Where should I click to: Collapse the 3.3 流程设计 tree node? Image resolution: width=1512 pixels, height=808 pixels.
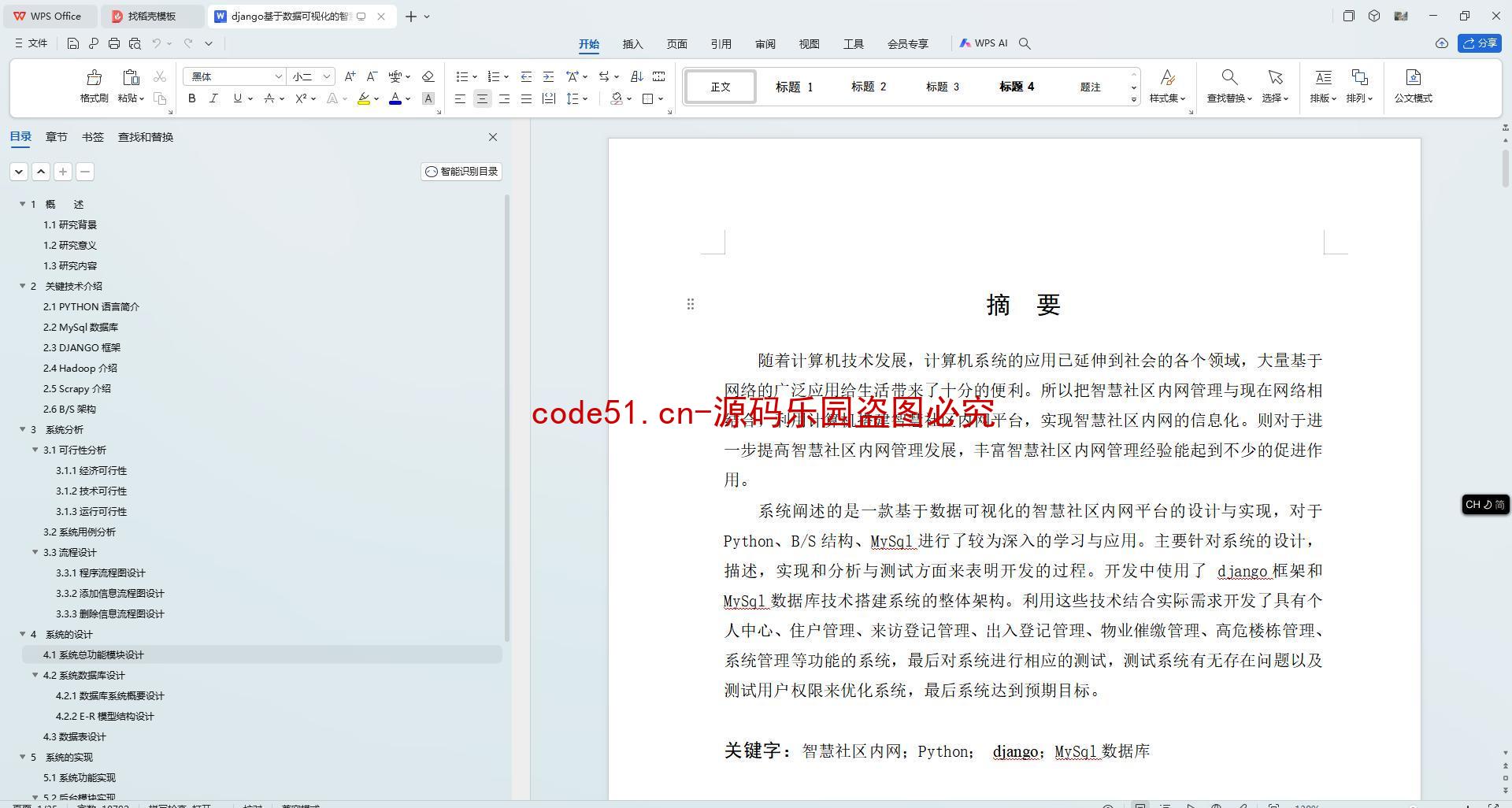pyautogui.click(x=35, y=552)
